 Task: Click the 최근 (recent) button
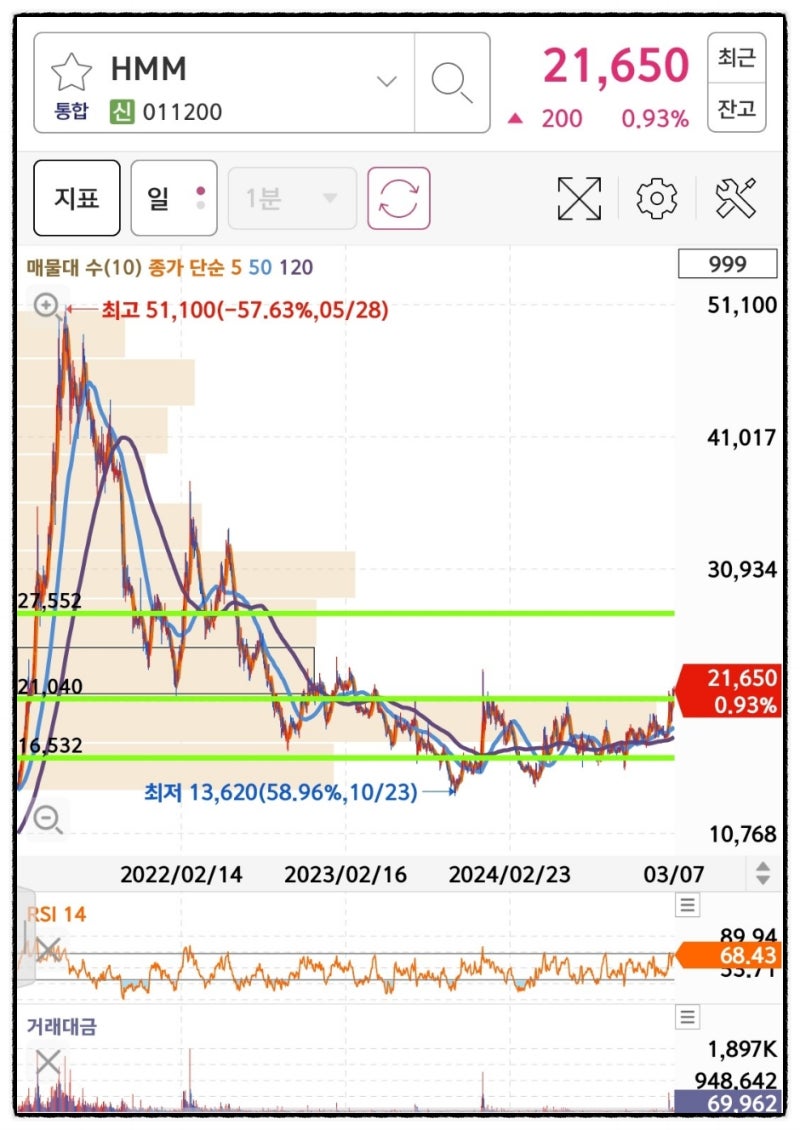pos(736,58)
